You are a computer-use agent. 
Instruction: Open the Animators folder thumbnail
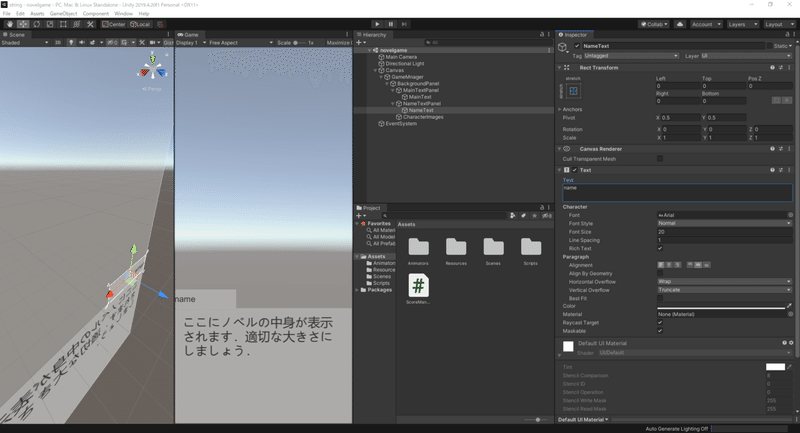pos(418,247)
